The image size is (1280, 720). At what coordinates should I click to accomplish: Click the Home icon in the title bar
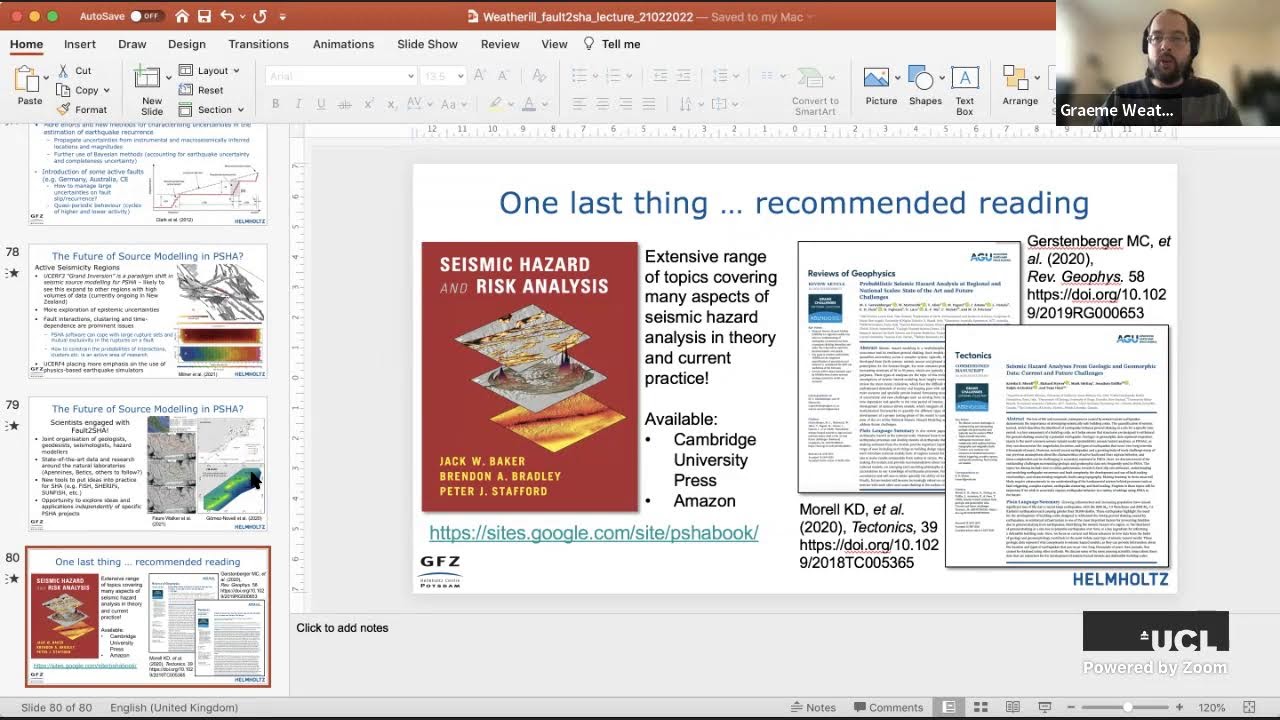tap(182, 16)
